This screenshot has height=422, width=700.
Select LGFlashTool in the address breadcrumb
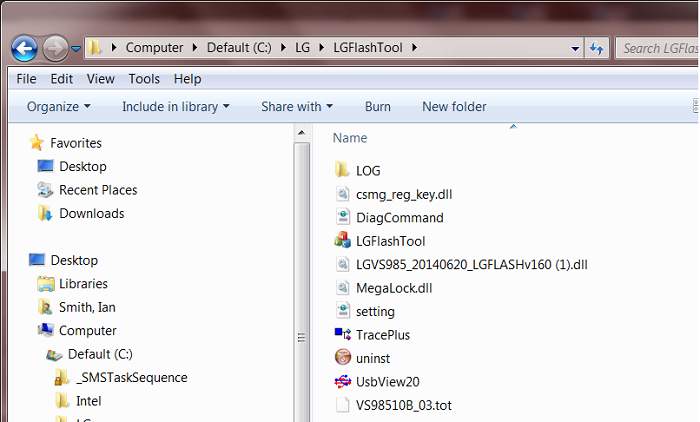point(368,47)
